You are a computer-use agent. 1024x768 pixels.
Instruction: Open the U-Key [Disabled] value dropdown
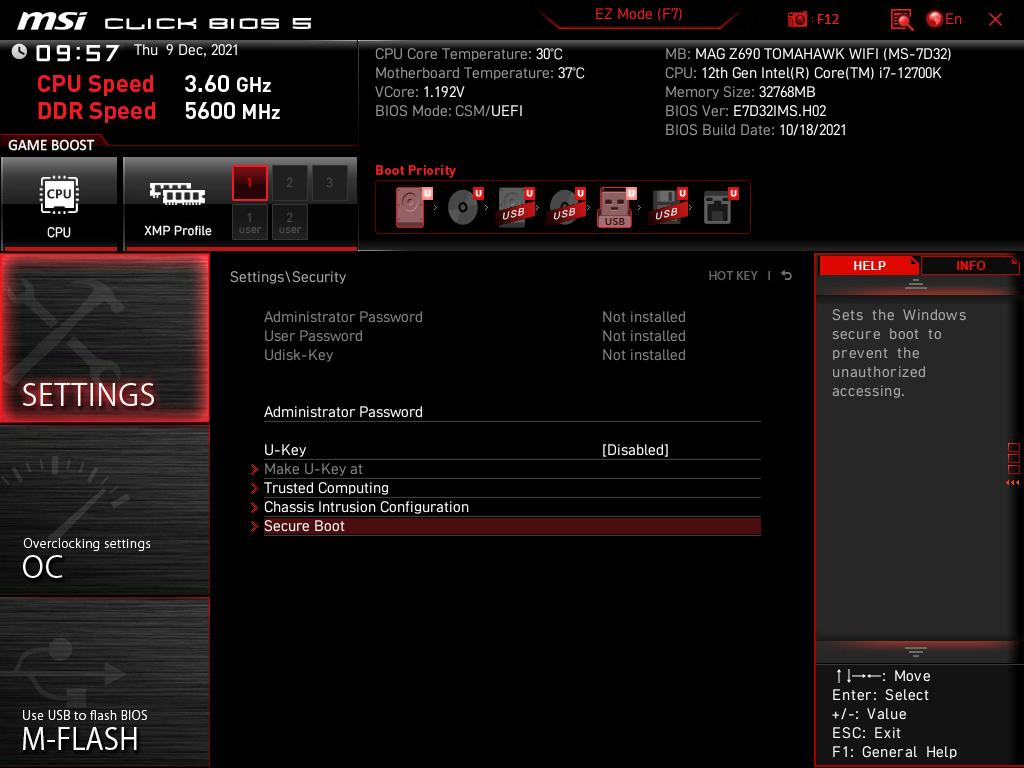[635, 450]
